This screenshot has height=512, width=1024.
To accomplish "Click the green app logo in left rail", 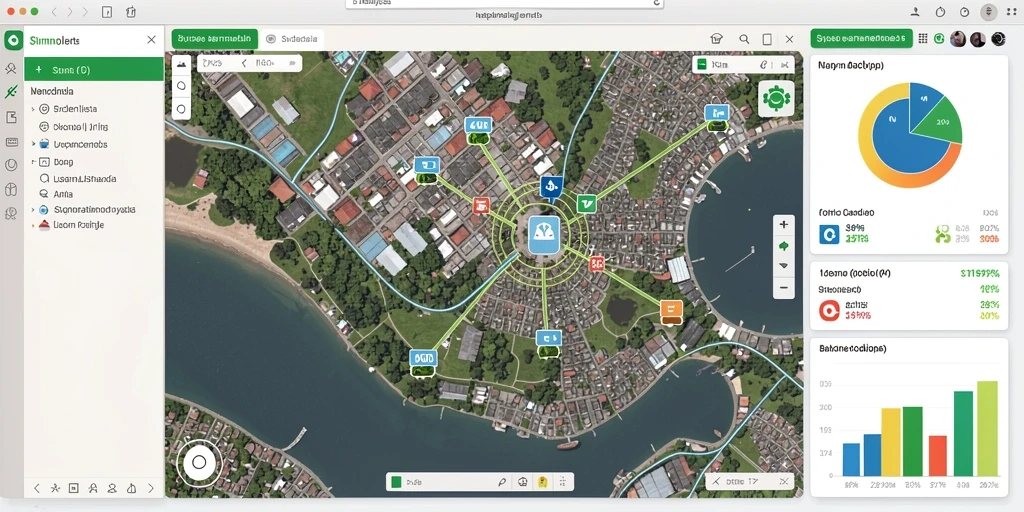I will pos(12,40).
